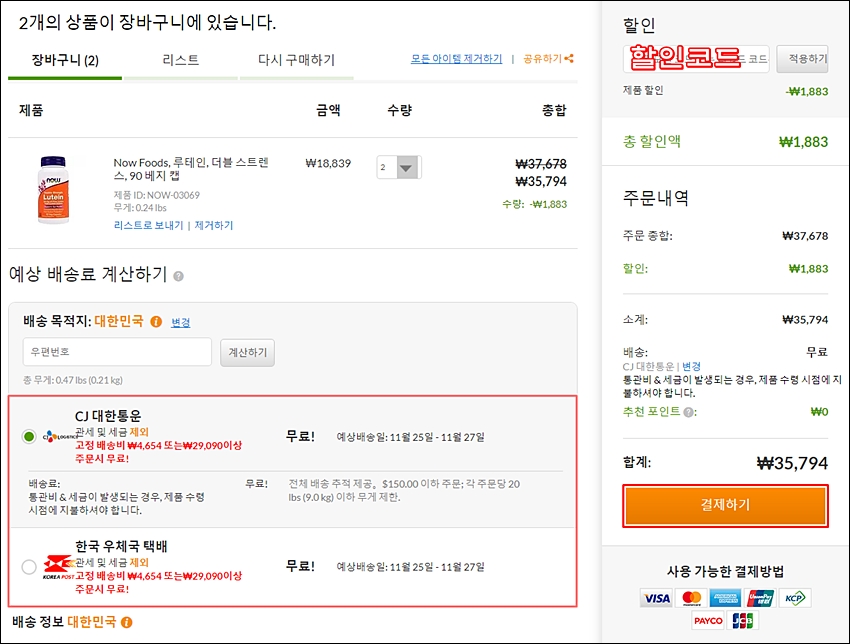Click the Mastercard payment icon

[691, 598]
